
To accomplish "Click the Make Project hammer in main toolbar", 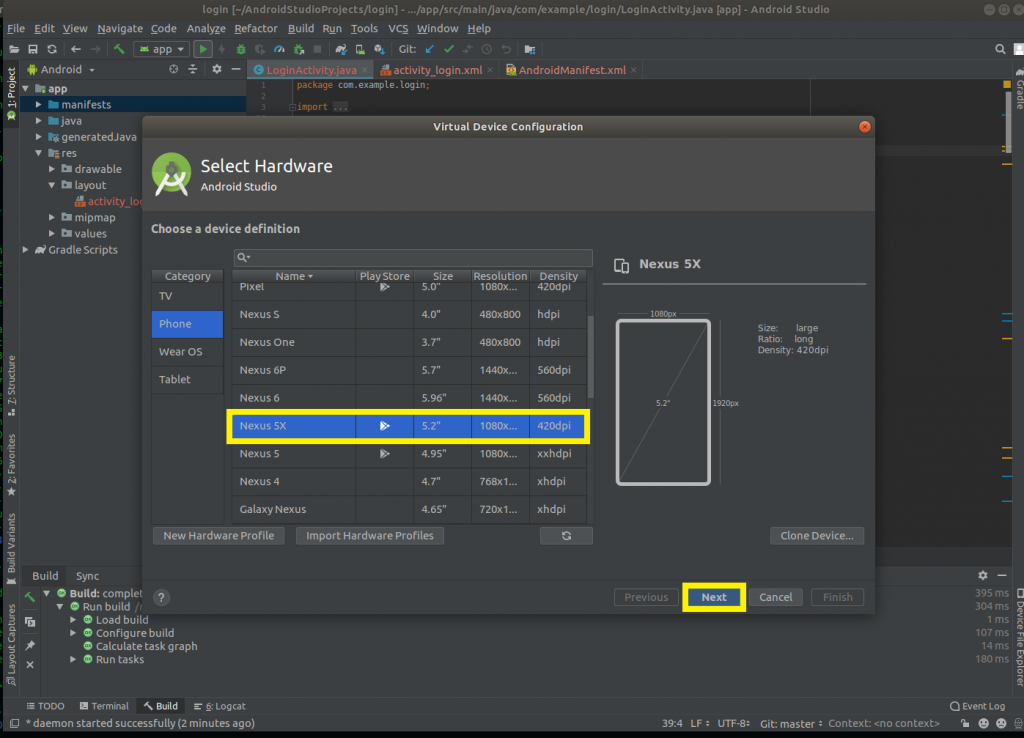I will point(119,49).
